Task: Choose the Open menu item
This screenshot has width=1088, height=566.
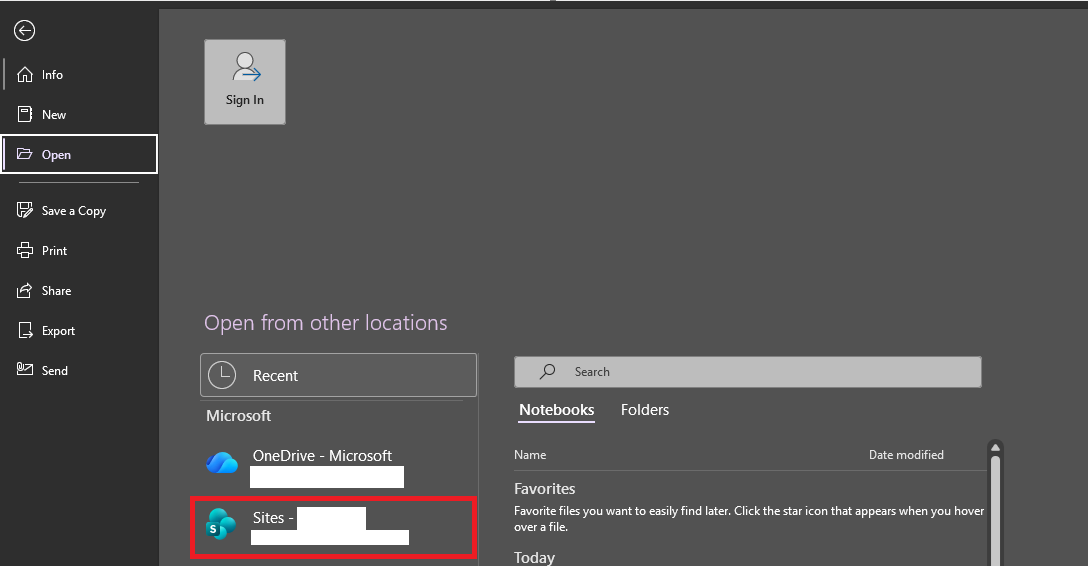Action: coord(79,154)
